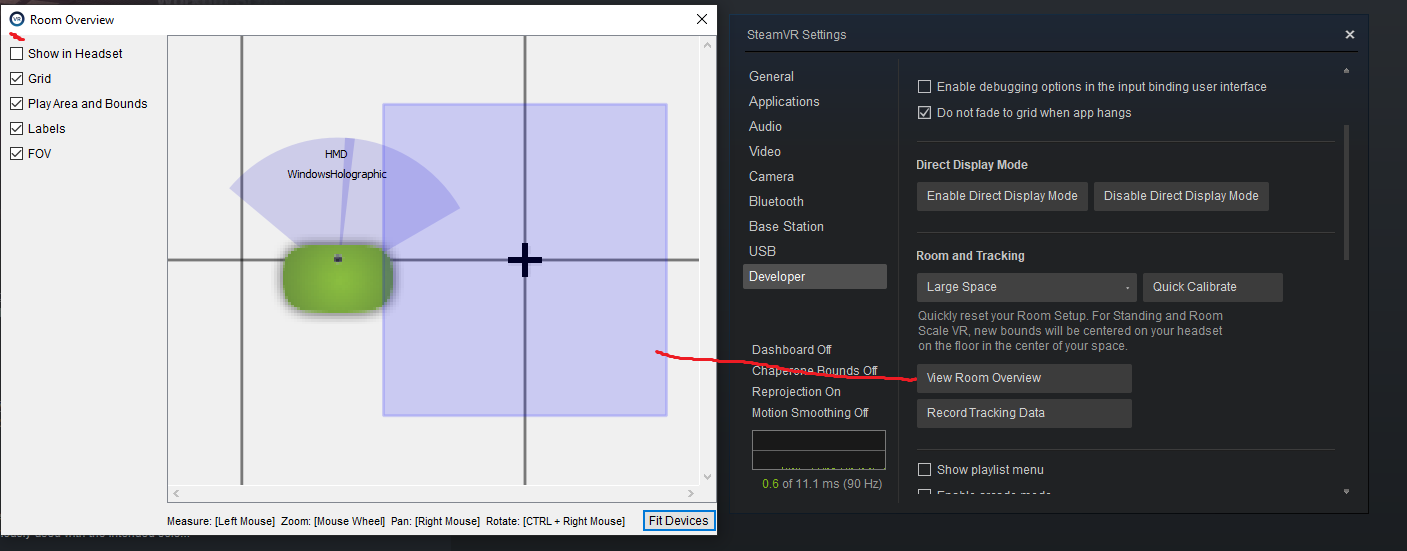The width and height of the screenshot is (1407, 551).
Task: Click the WindowsHolographic label in map
Action: point(337,174)
